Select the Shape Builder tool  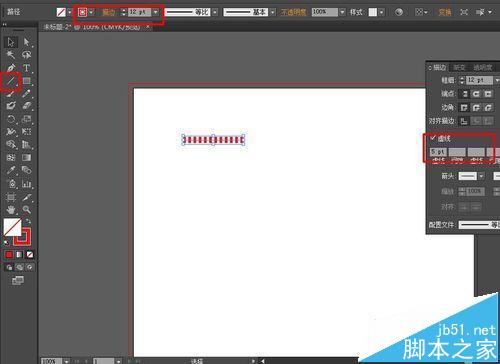tap(11, 144)
